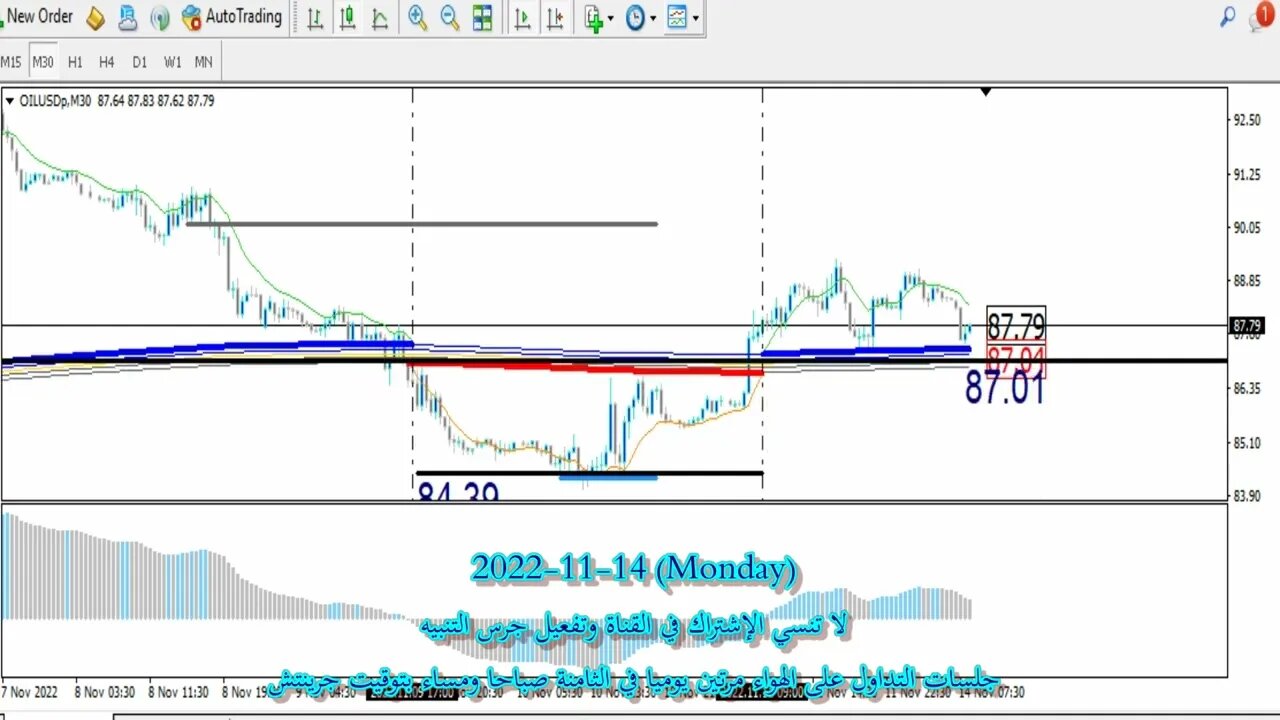
Task: Open the Templates icon
Action: (x=678, y=17)
